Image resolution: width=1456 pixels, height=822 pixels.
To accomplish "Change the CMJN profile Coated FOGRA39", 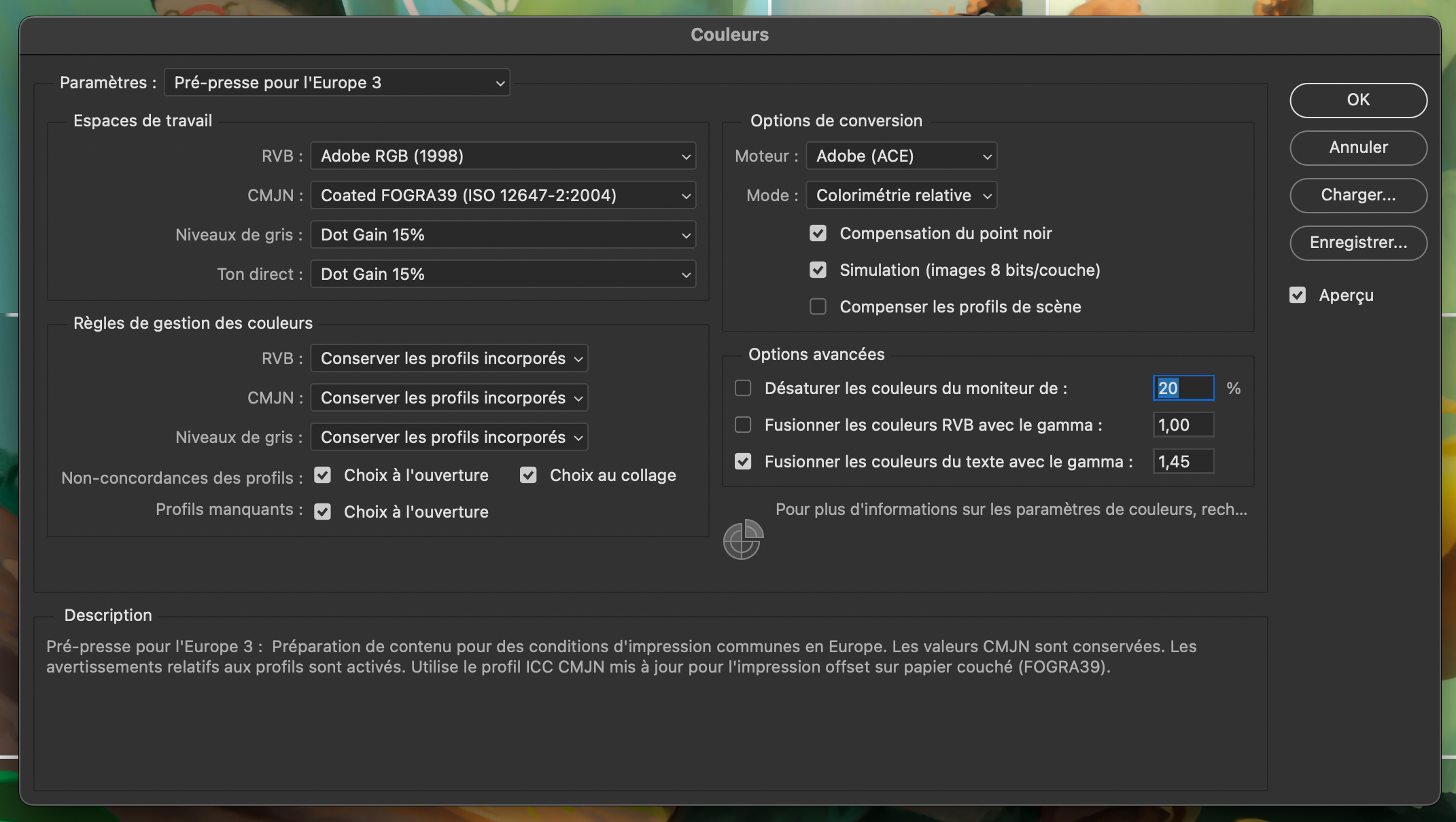I will [502, 195].
